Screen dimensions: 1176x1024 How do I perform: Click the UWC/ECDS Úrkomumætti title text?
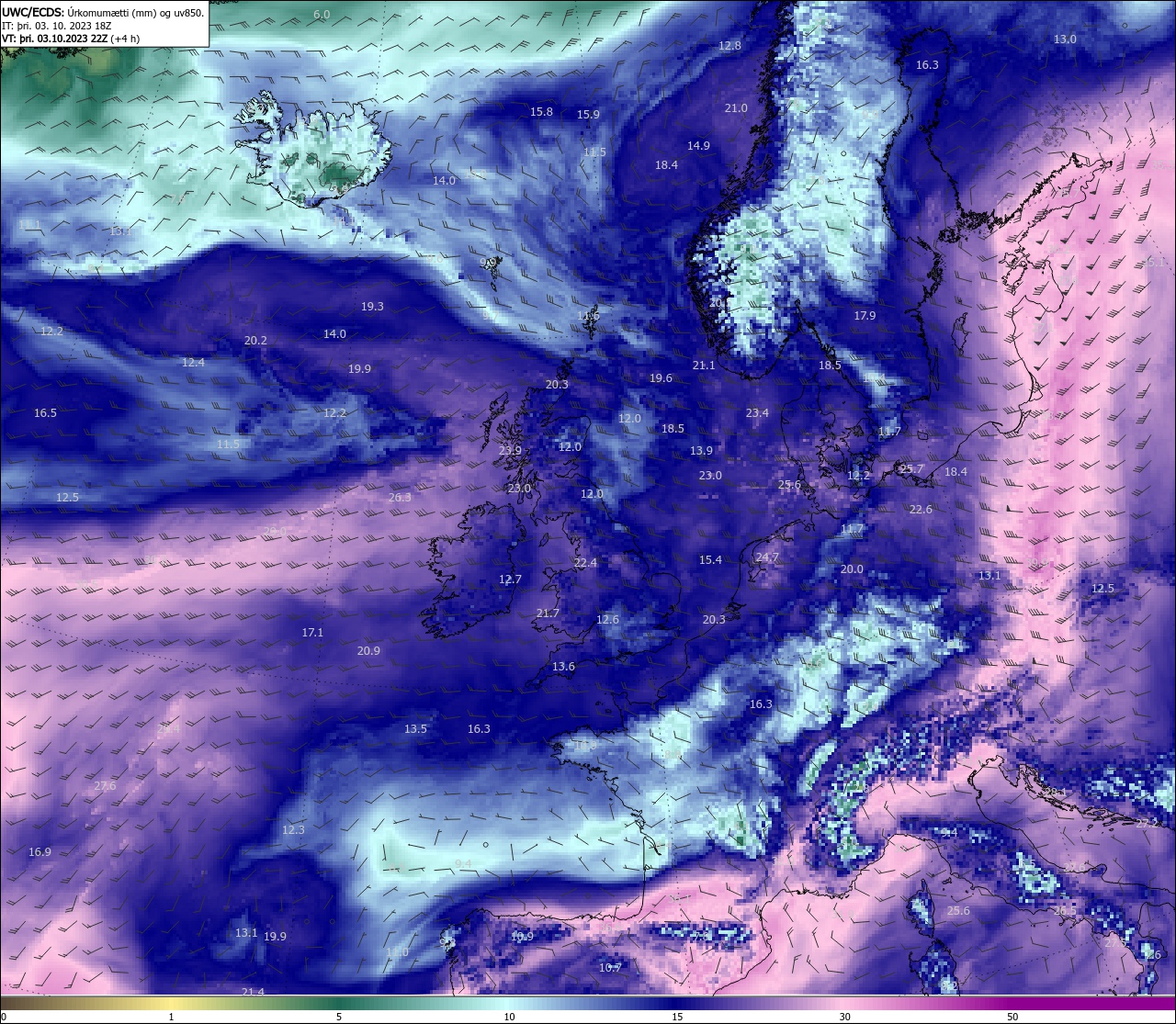tap(103, 12)
